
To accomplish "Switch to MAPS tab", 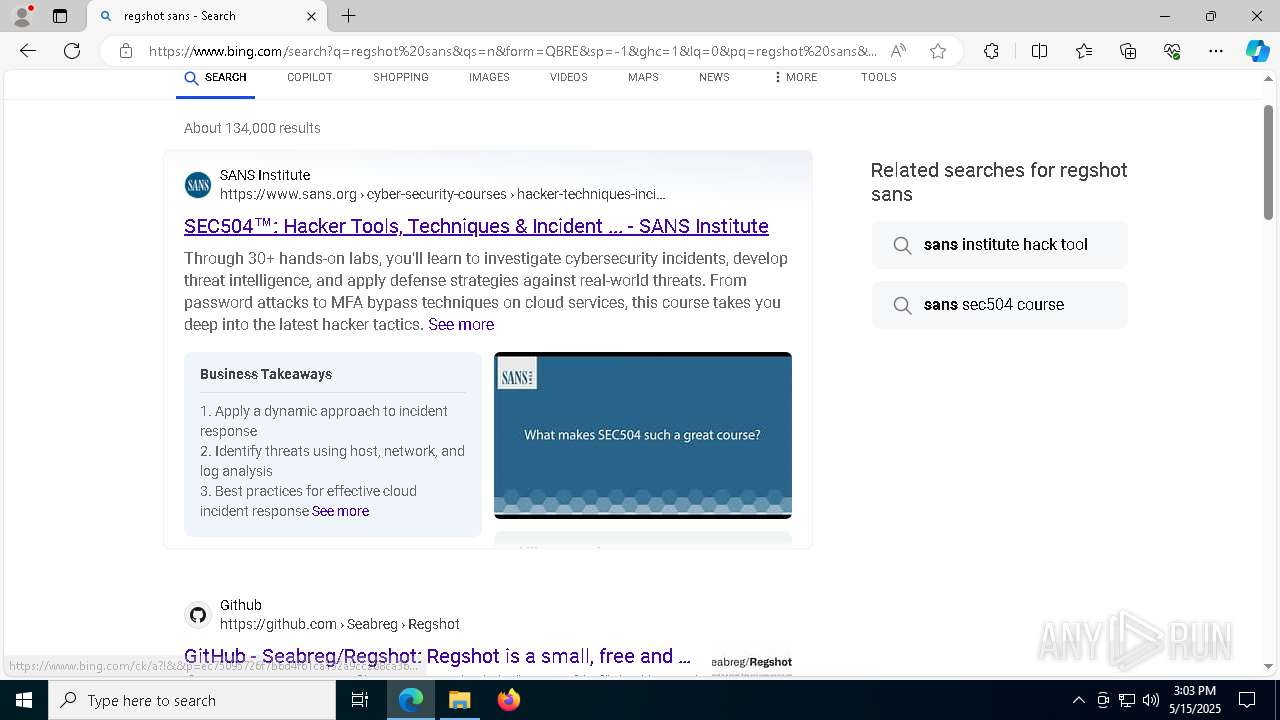I will (x=643, y=78).
